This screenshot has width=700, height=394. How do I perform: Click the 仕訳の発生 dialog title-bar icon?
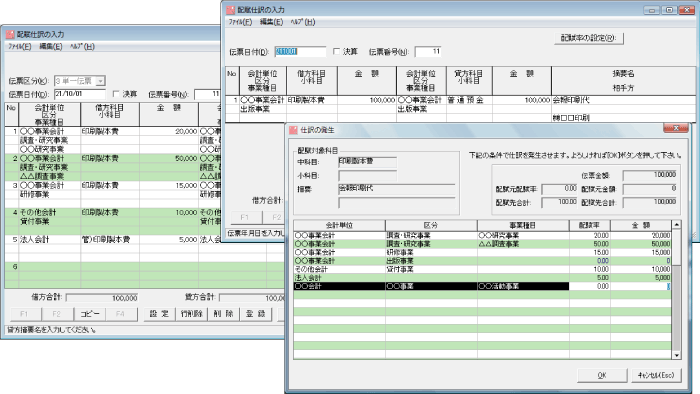coord(293,130)
